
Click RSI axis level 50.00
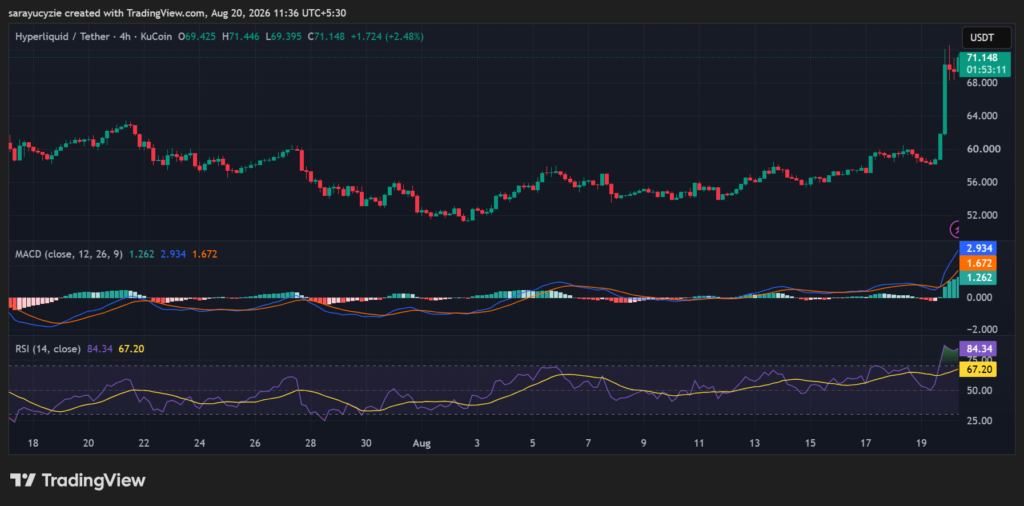click(x=980, y=390)
